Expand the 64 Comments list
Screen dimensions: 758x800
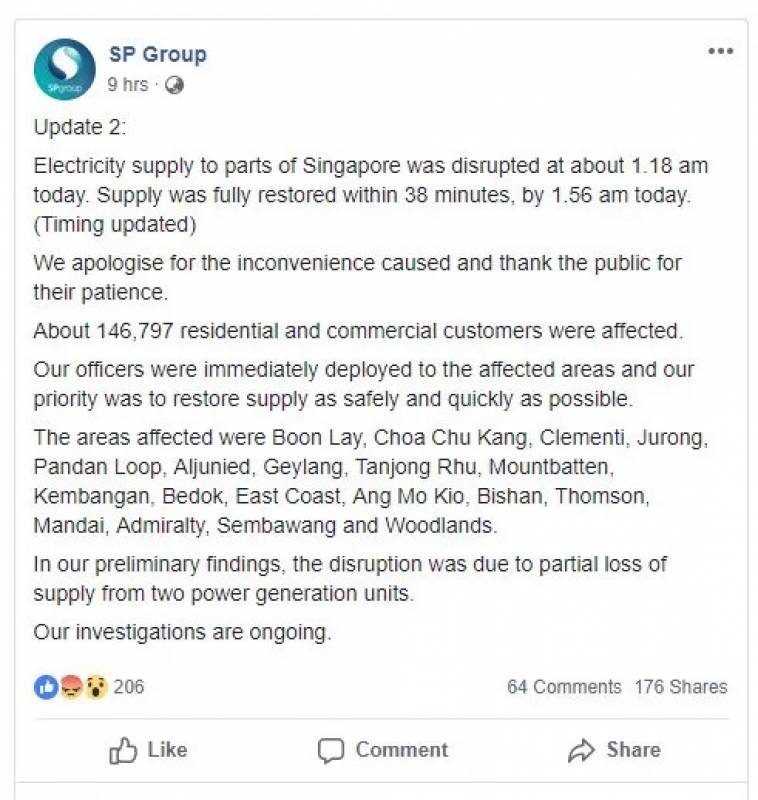click(564, 687)
